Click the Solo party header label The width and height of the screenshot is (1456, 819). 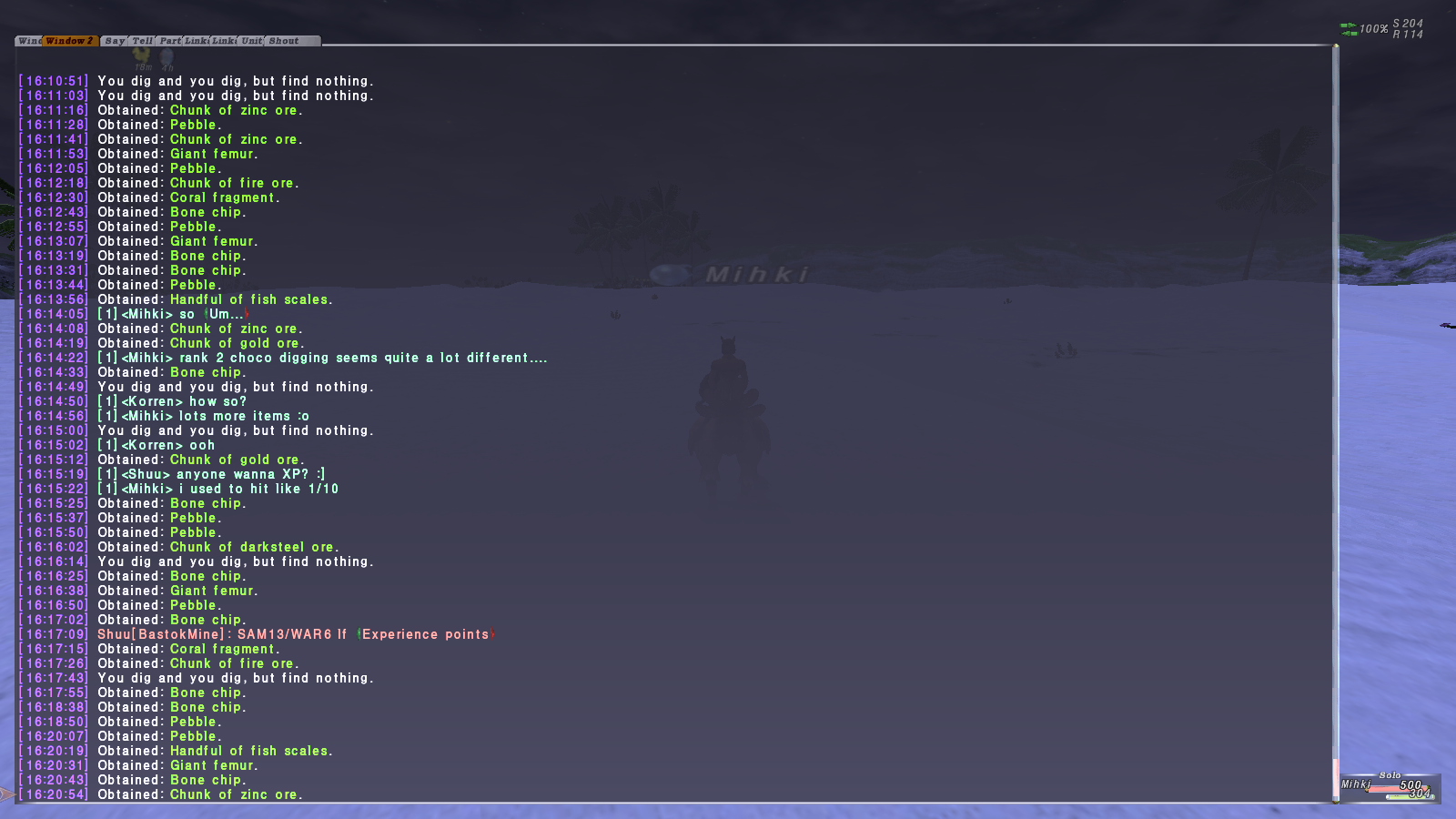click(1390, 775)
